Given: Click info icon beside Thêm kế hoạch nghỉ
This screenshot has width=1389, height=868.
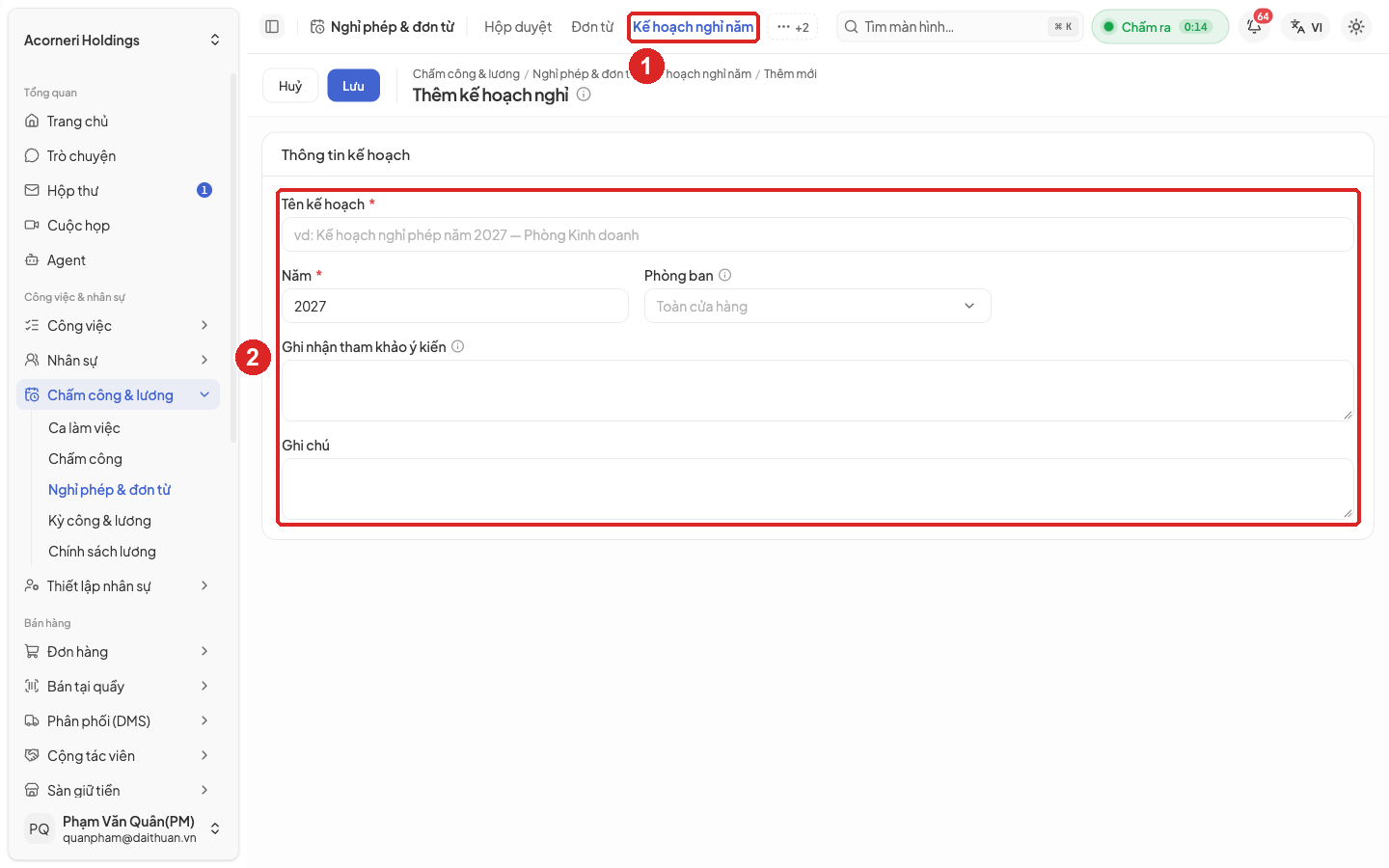Looking at the screenshot, I should tap(584, 95).
